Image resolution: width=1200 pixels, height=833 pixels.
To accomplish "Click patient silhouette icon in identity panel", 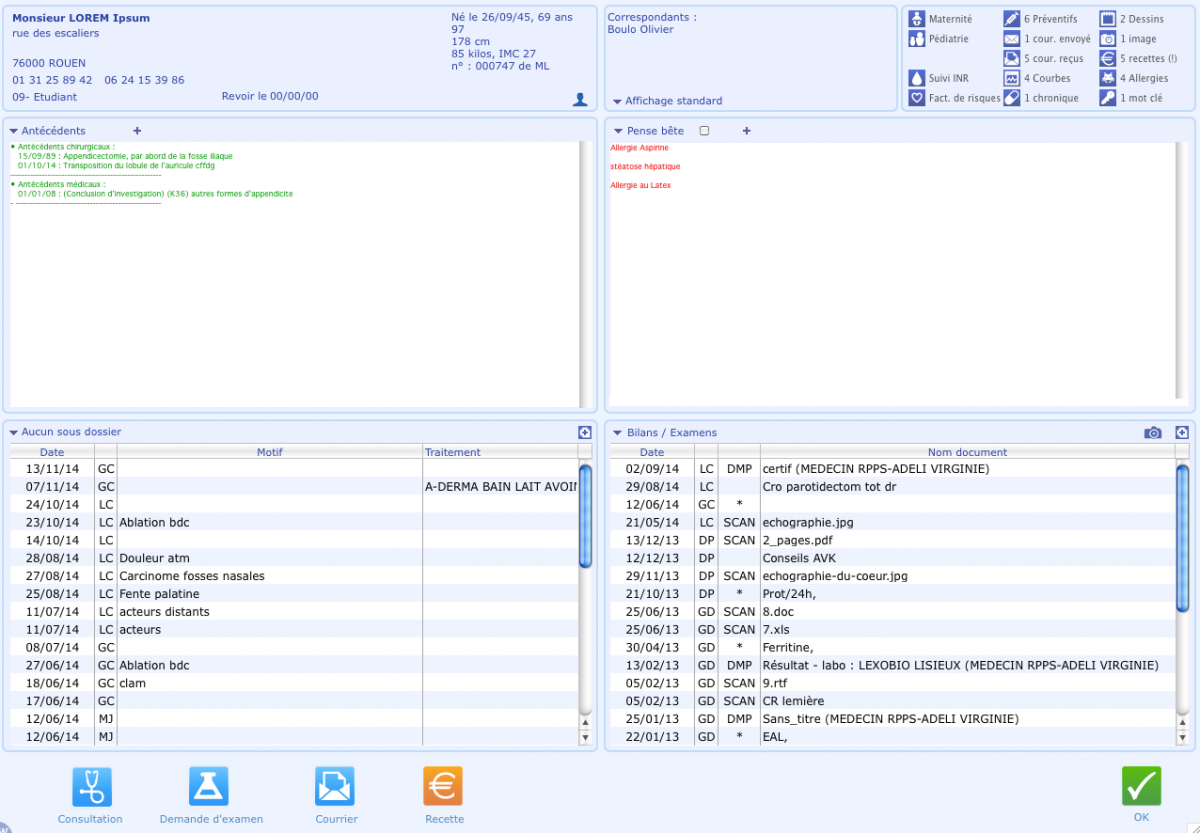I will tap(580, 99).
